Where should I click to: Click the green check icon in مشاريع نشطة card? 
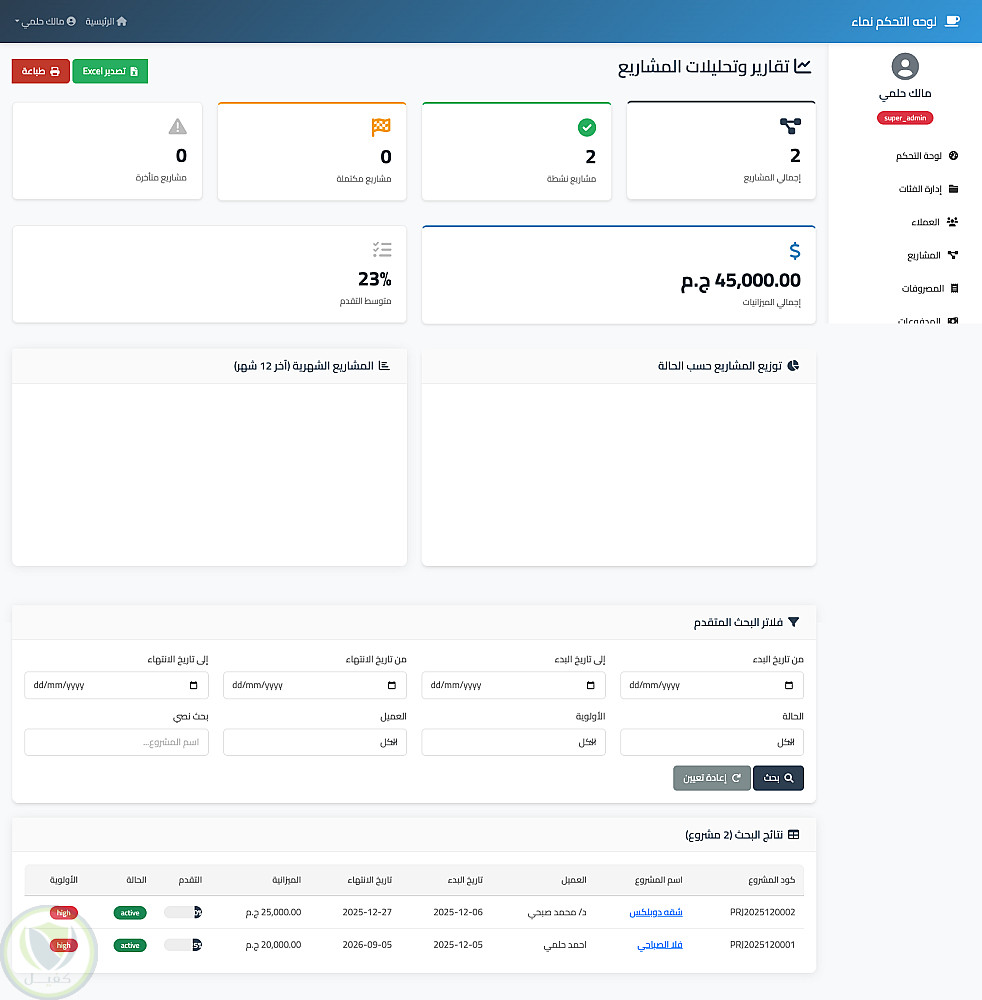[x=587, y=128]
